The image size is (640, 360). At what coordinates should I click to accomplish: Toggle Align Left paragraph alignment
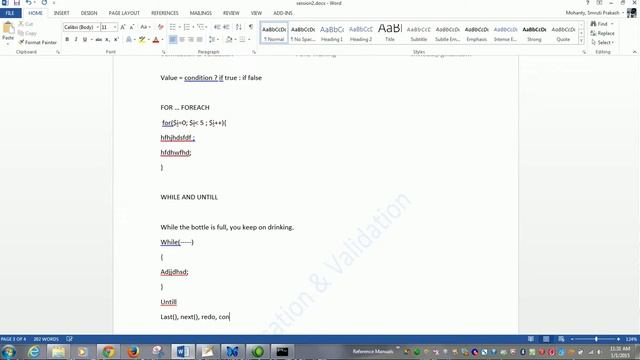point(173,40)
